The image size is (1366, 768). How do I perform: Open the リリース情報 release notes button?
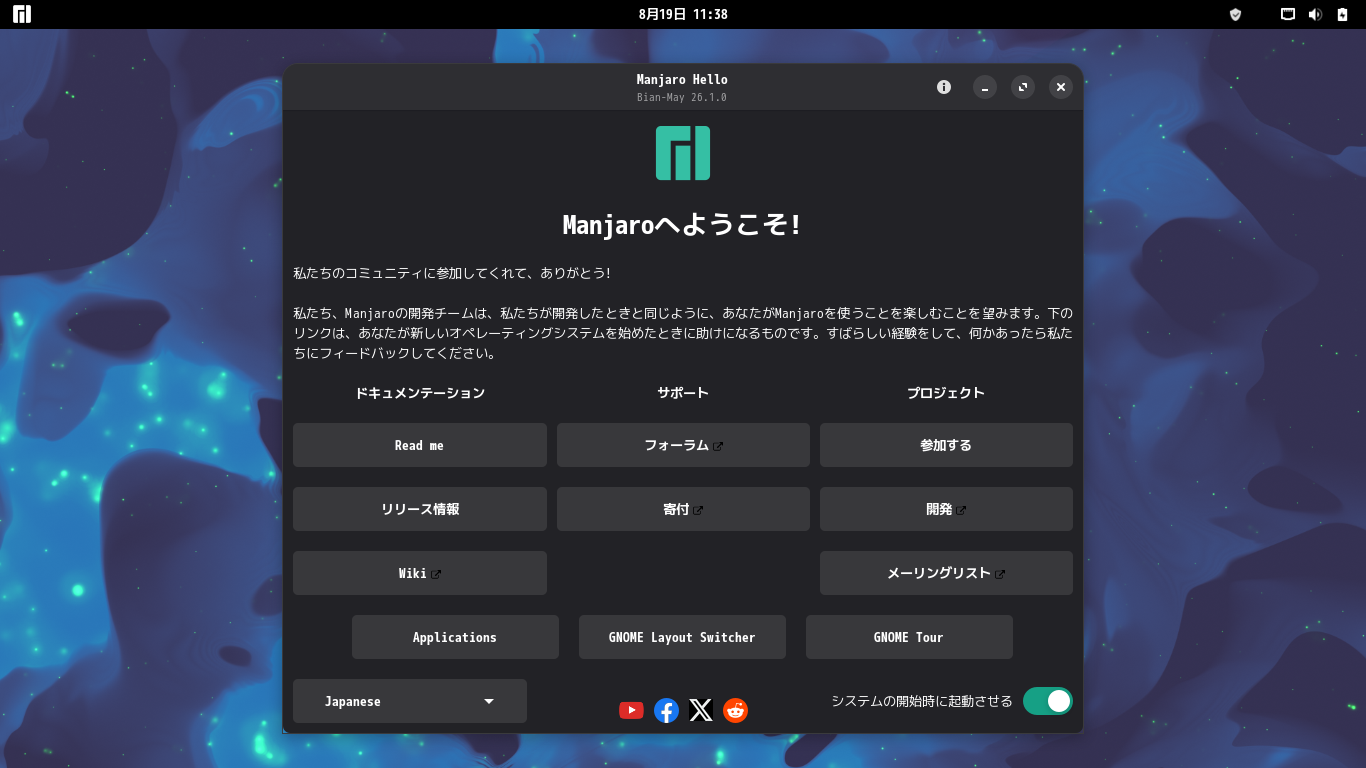(420, 509)
